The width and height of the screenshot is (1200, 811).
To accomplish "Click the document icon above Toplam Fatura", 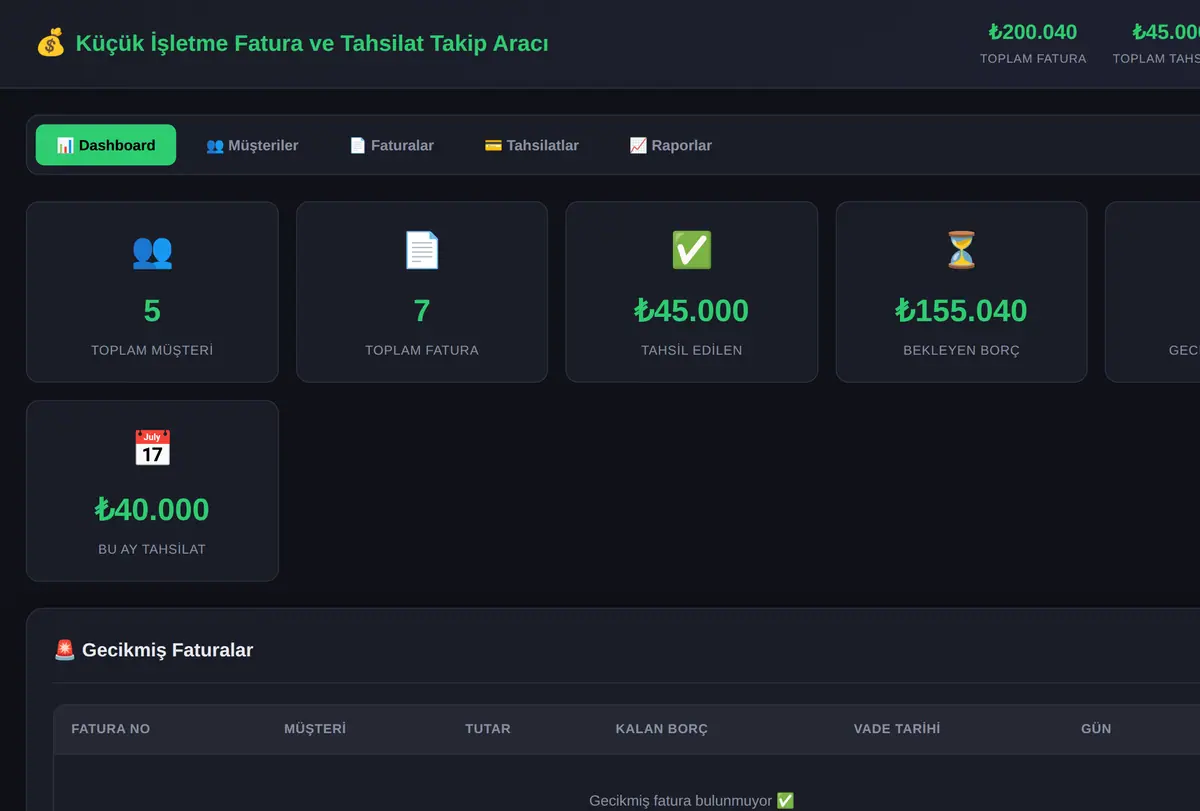I will pos(422,251).
